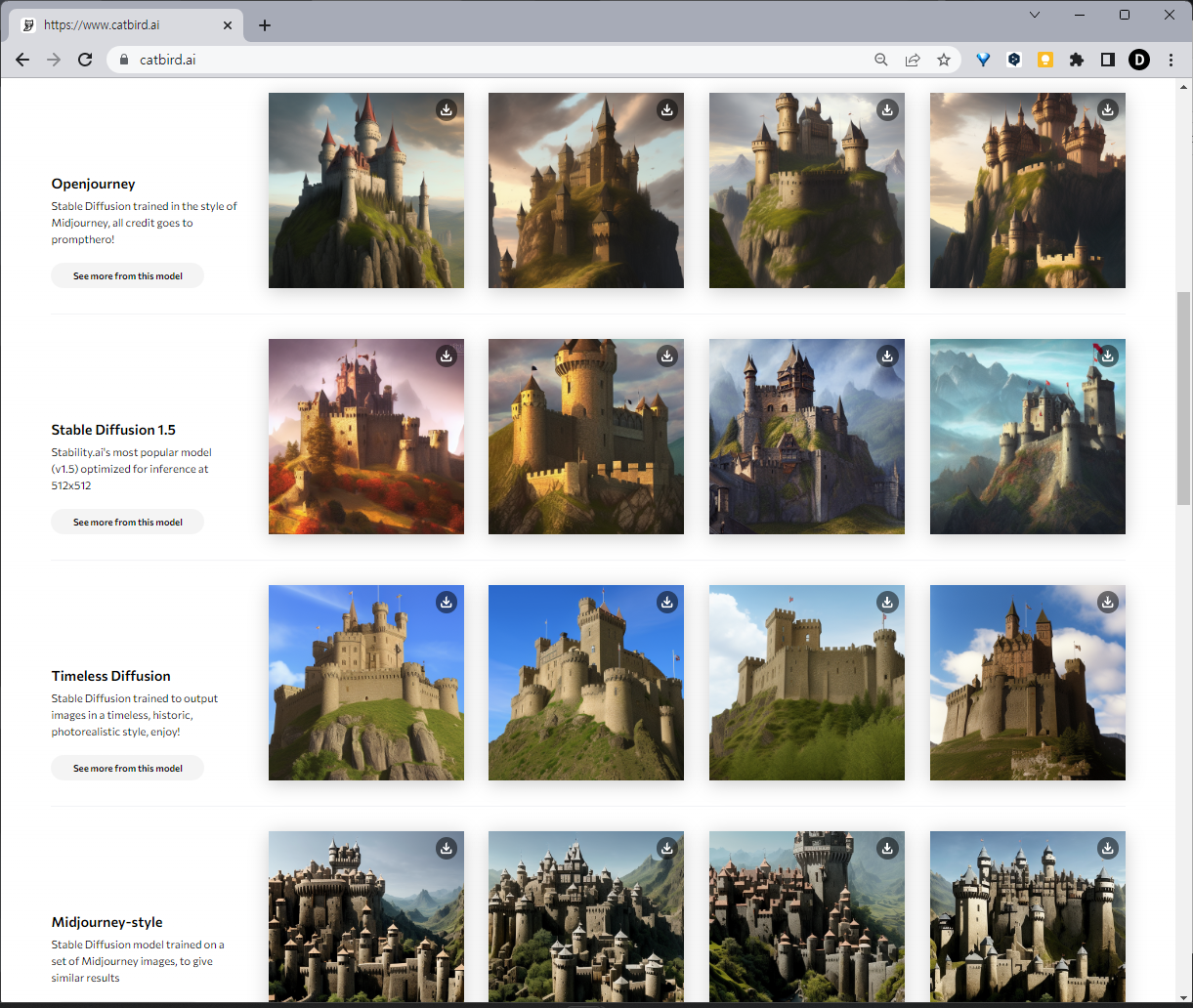This screenshot has height=1008, width=1193.
Task: See more from Timeless Diffusion model
Action: 128,768
